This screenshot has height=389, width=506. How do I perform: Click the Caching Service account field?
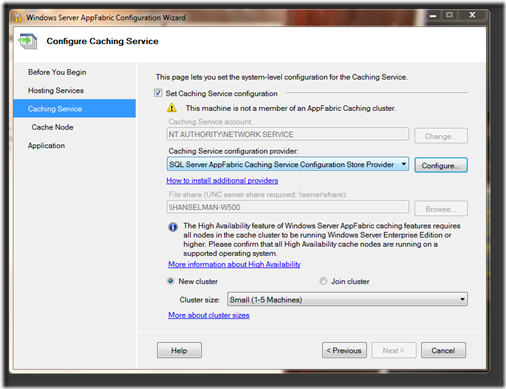pyautogui.click(x=288, y=134)
